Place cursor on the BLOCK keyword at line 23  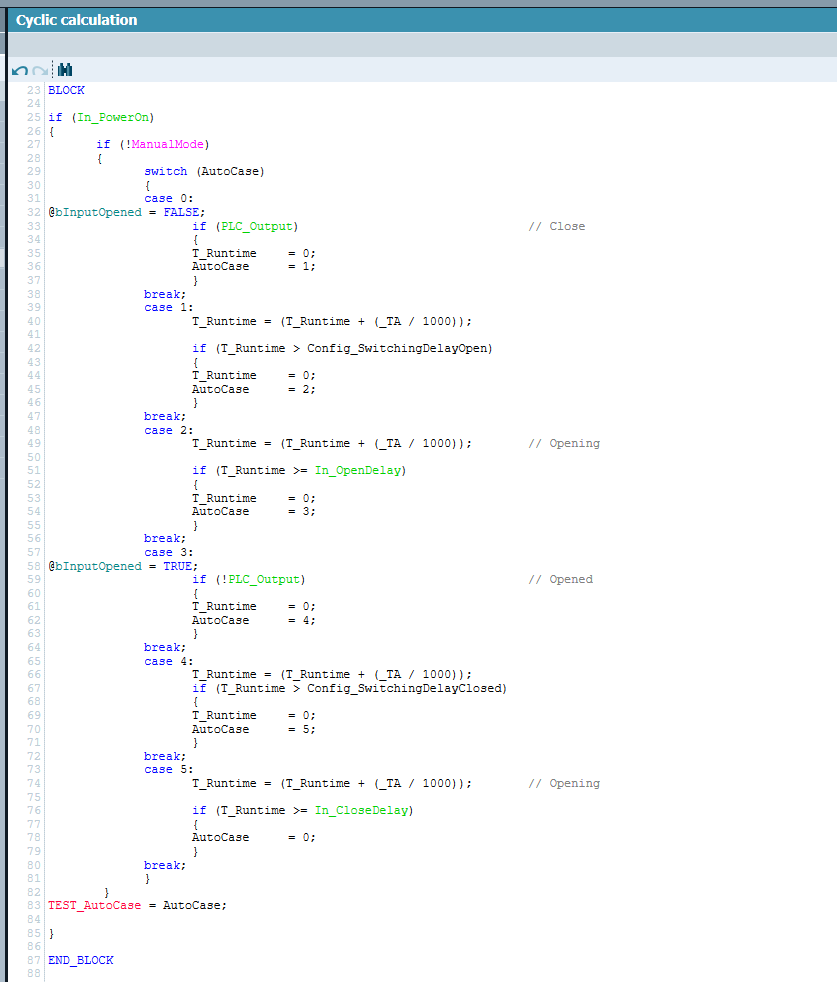pyautogui.click(x=66, y=90)
